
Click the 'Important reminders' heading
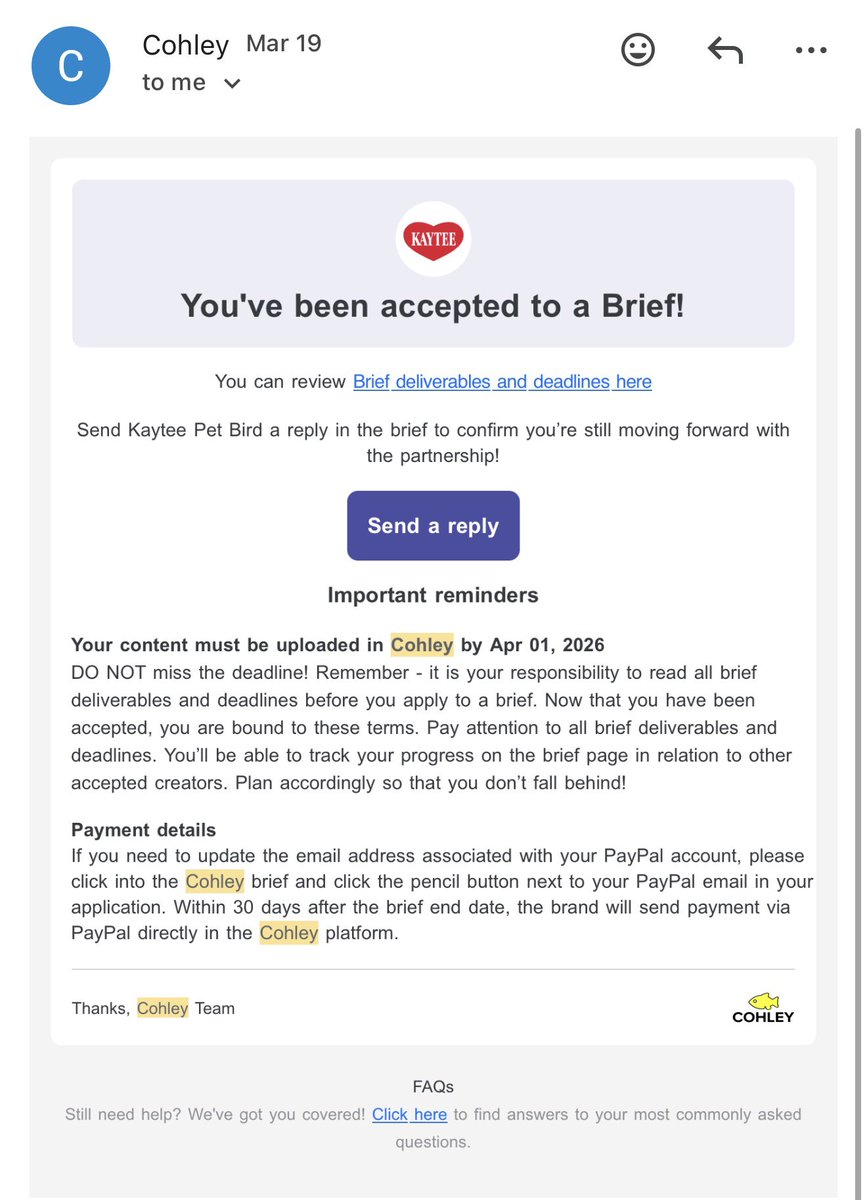click(x=433, y=595)
